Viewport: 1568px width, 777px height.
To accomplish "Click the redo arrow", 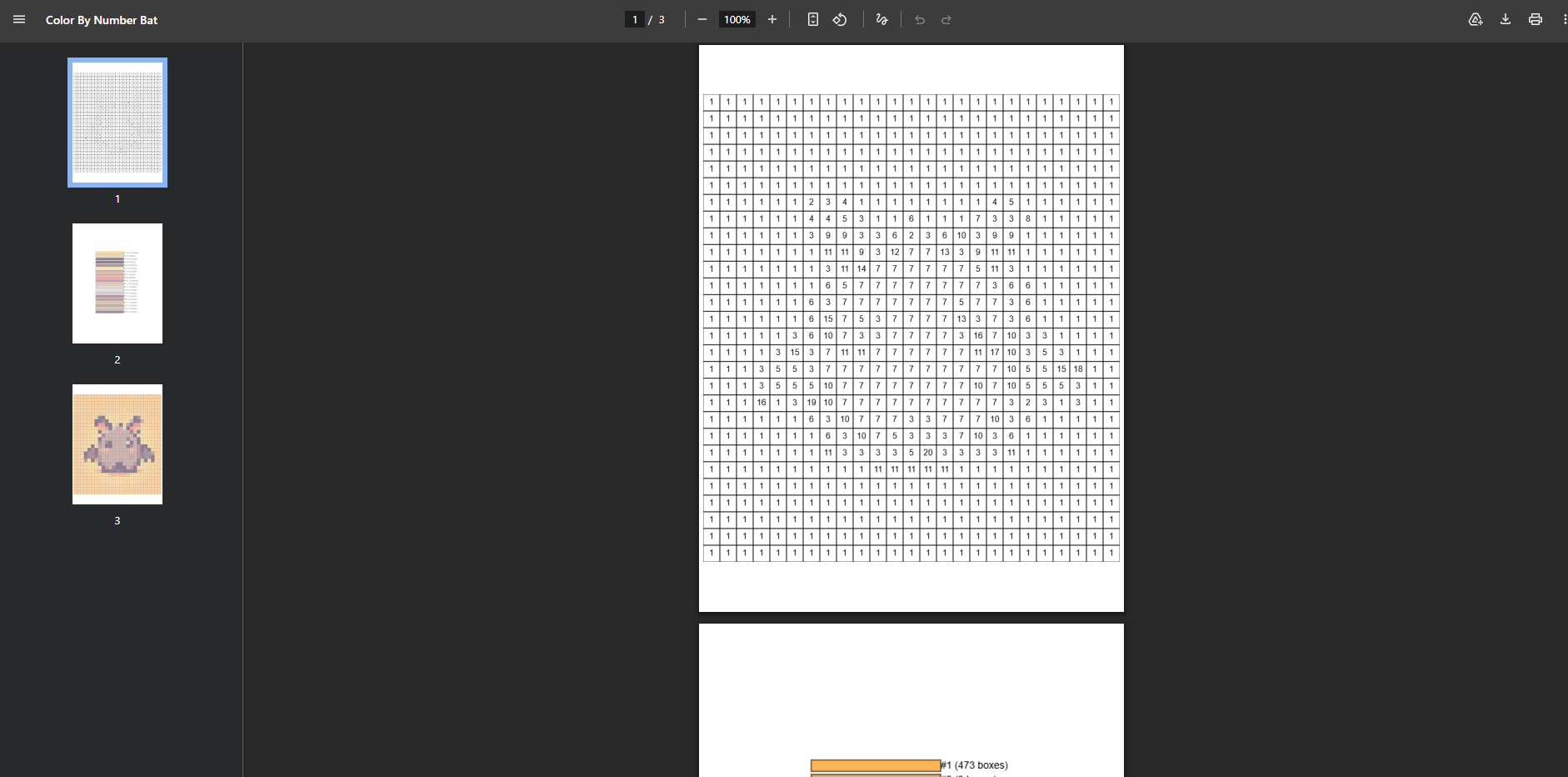I will [946, 20].
